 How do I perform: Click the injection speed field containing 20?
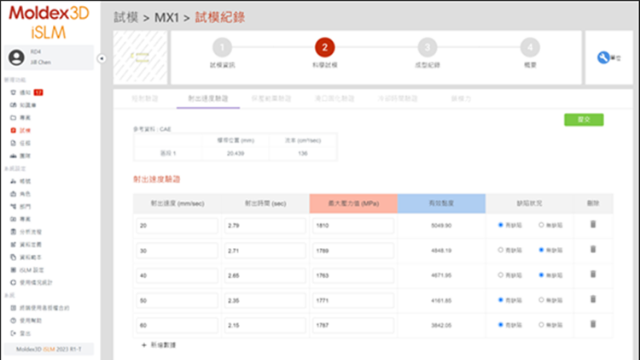coord(177,226)
